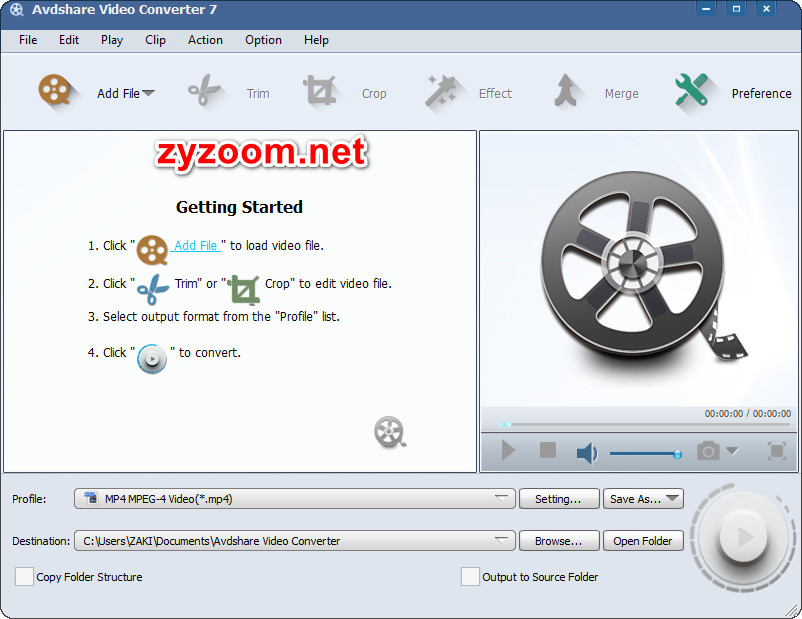Click the Trim toolbar label
Viewport: 802px width, 619px height.
pyautogui.click(x=258, y=94)
